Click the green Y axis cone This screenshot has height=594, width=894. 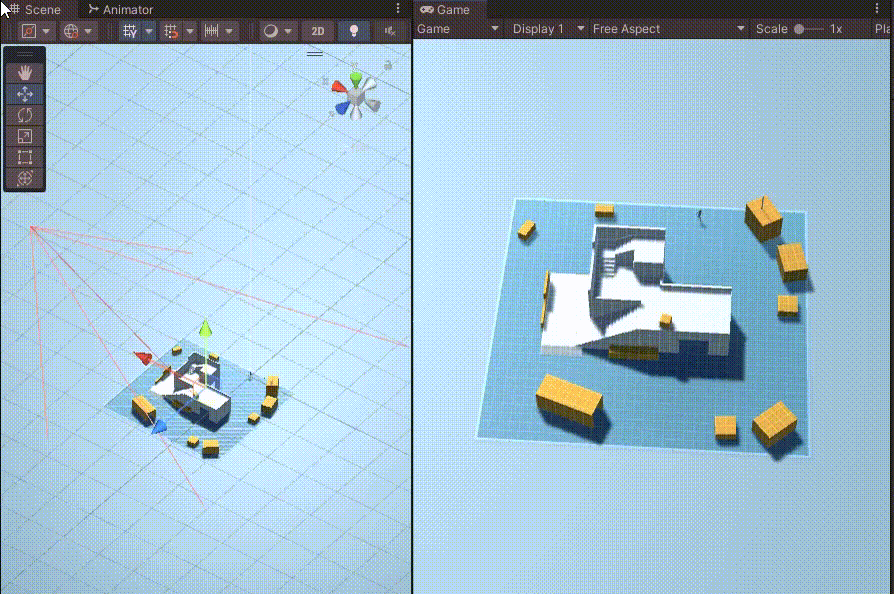356,79
